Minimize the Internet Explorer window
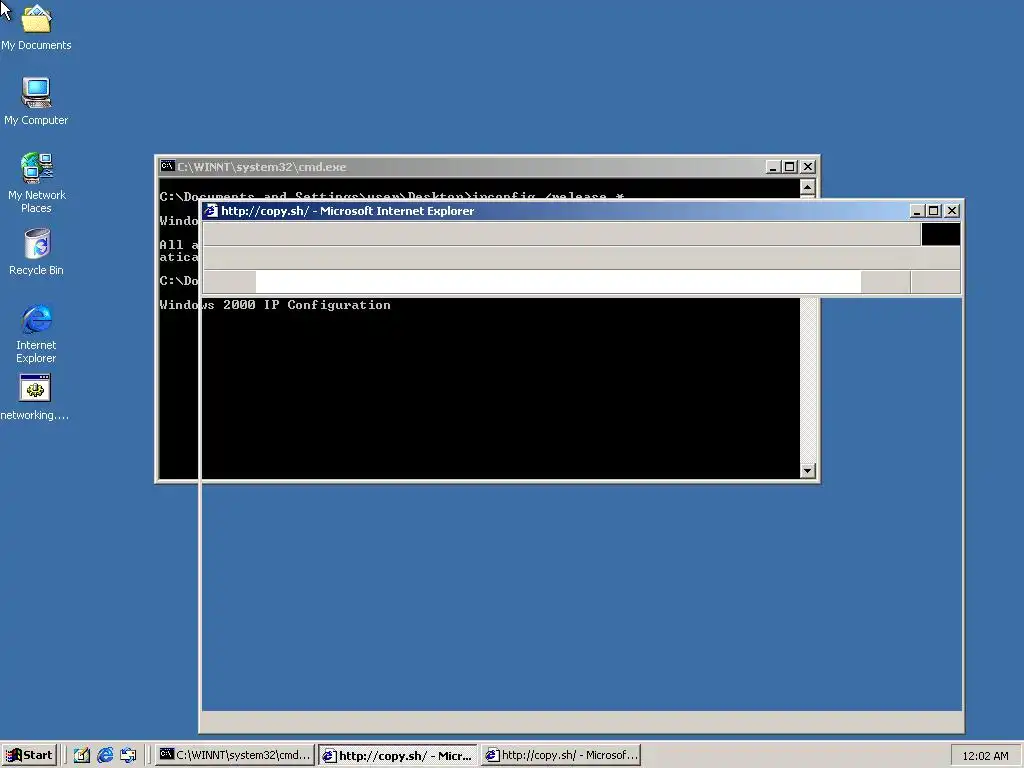The image size is (1024, 768). pyautogui.click(x=917, y=210)
